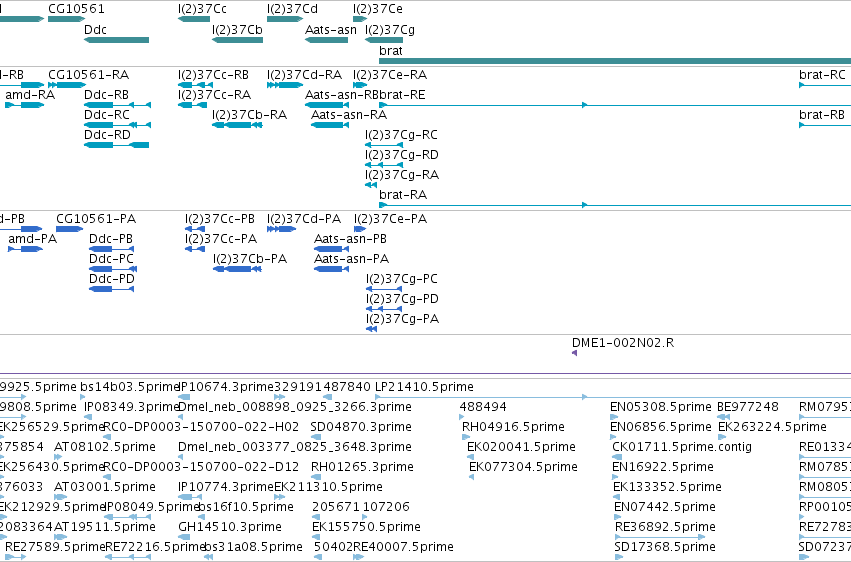Open the EK077304.5prime EST
Viewport: 851px width, 562px height.
pyautogui.click(x=471, y=478)
